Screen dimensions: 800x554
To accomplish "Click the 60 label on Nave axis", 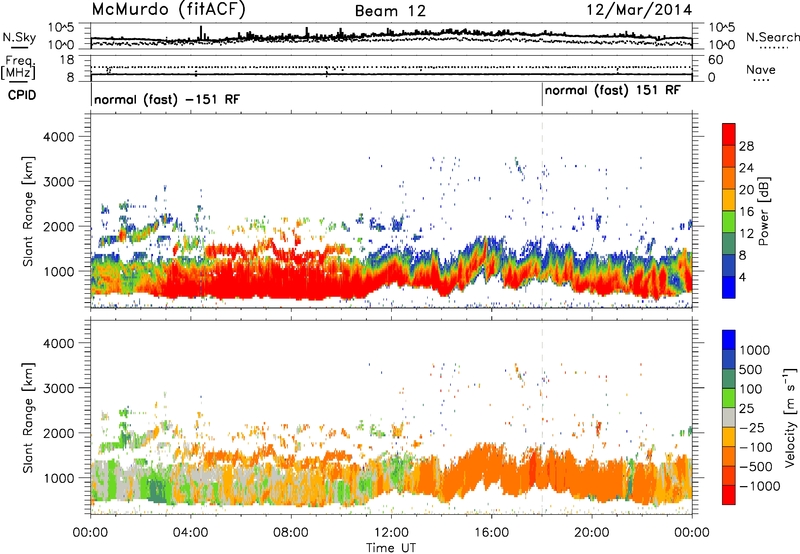I will pyautogui.click(x=716, y=60).
